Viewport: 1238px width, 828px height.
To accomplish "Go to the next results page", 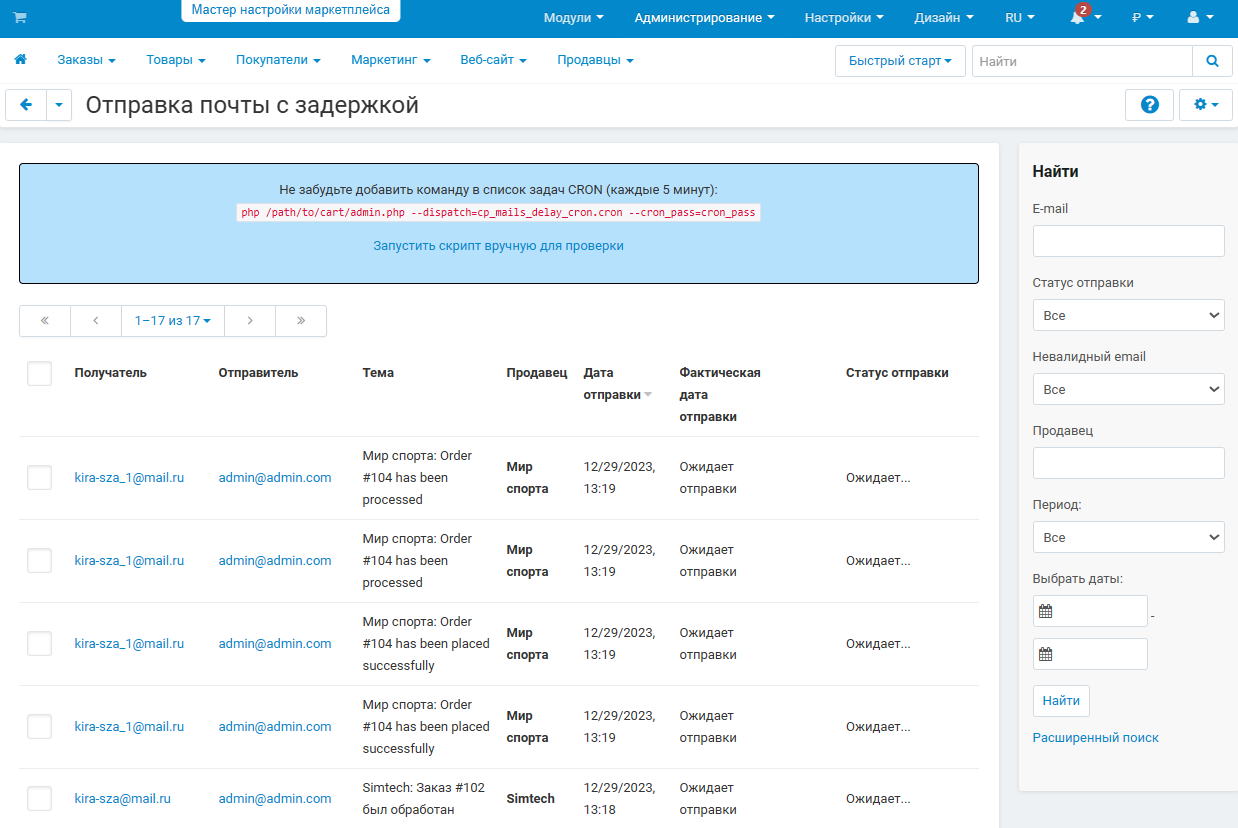I will click(x=250, y=321).
